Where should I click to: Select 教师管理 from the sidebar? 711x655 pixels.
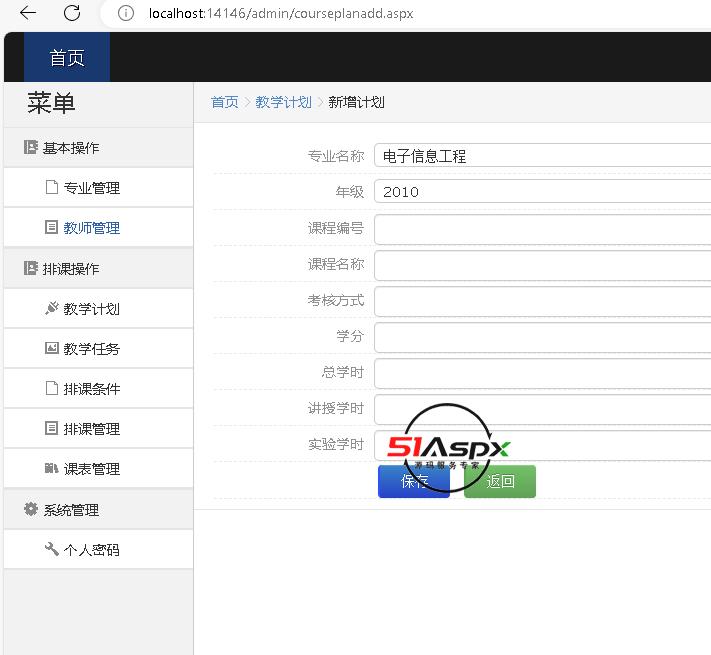91,228
